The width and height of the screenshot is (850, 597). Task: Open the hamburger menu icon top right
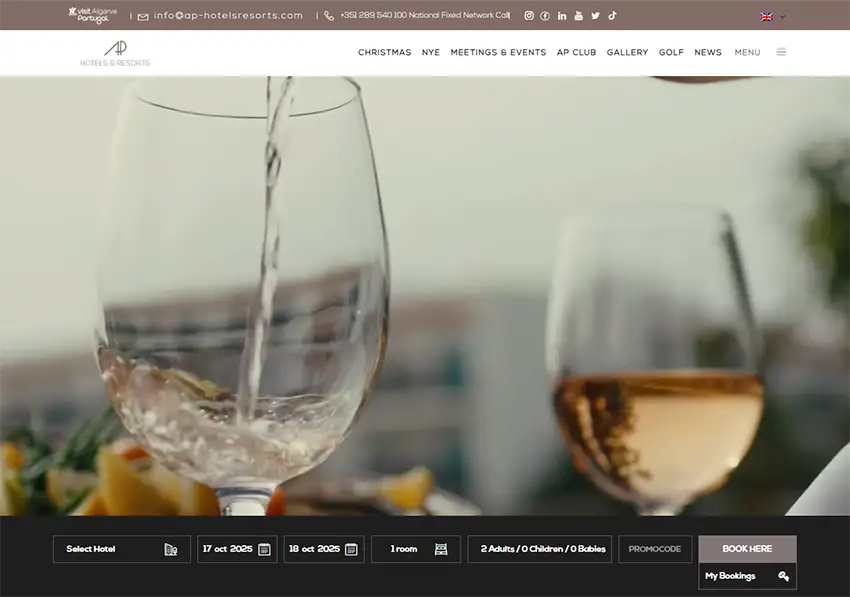click(x=781, y=51)
